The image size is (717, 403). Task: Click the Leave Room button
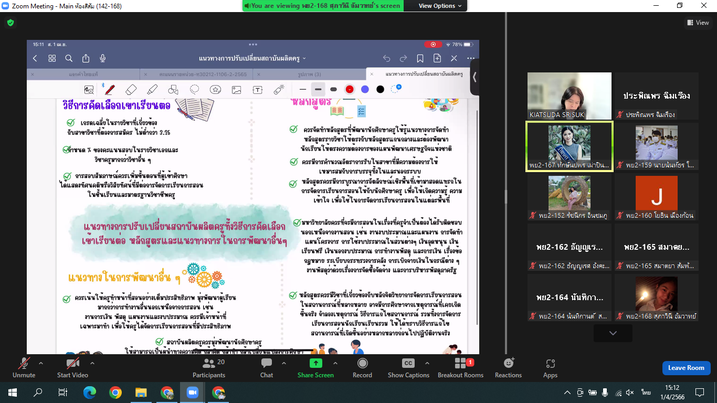(685, 368)
